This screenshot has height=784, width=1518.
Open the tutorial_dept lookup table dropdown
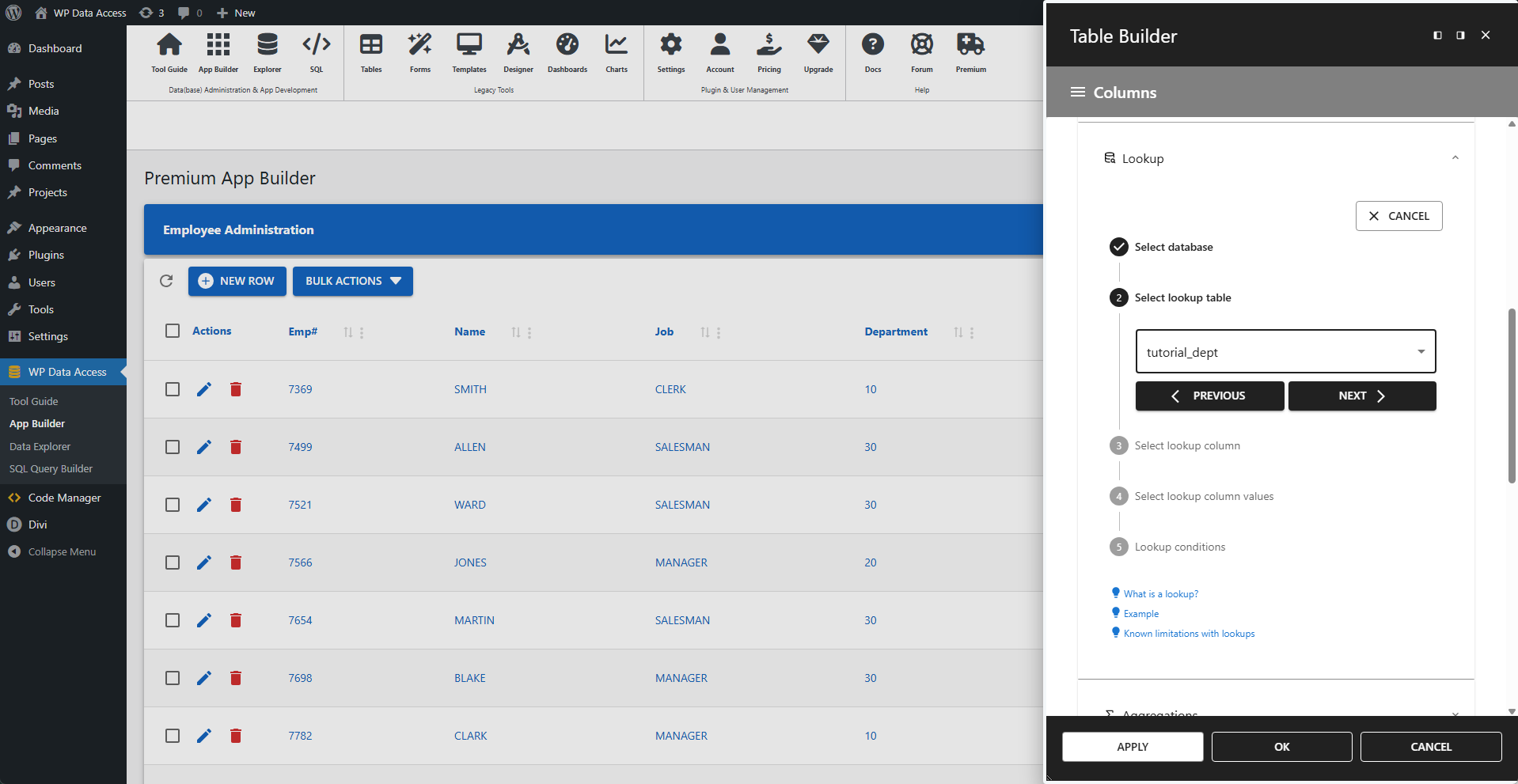click(1421, 351)
